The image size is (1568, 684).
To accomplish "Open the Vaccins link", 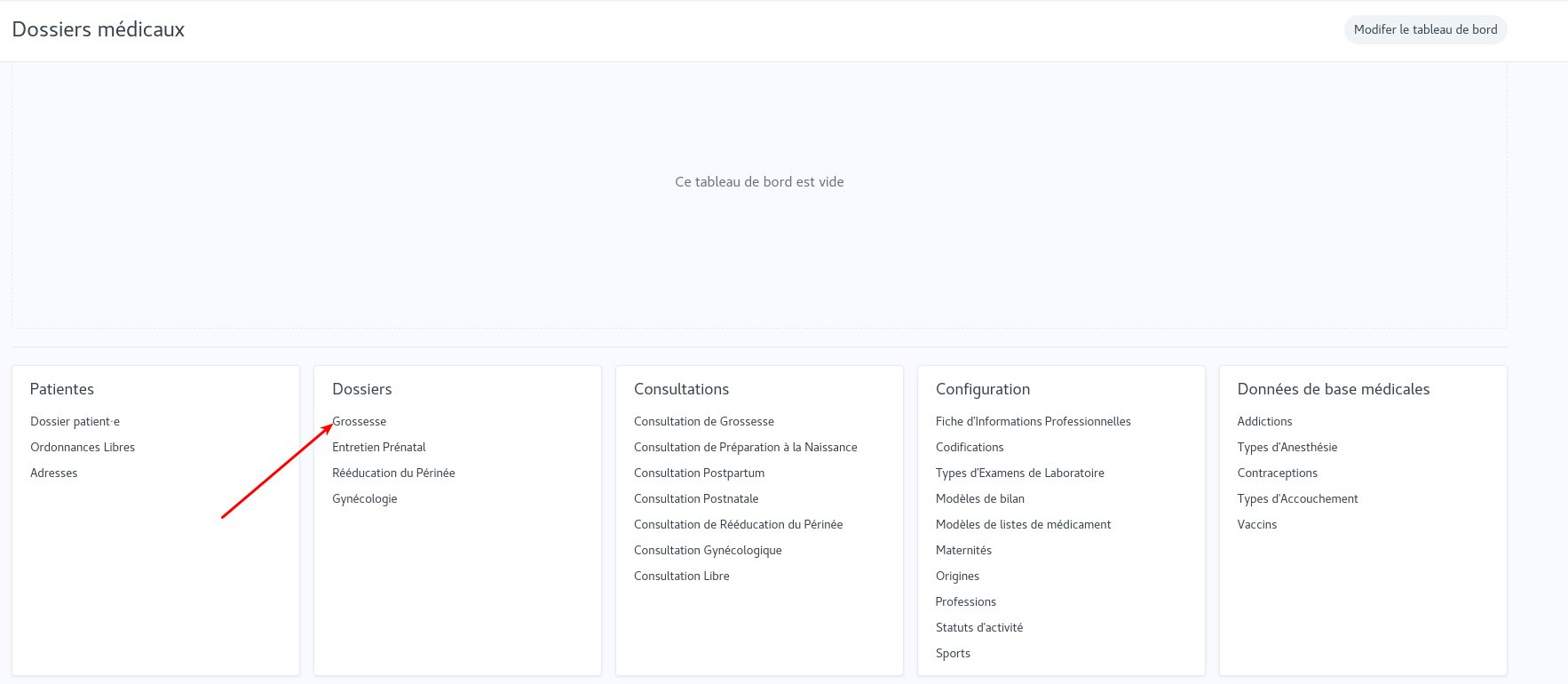I will coord(1257,524).
